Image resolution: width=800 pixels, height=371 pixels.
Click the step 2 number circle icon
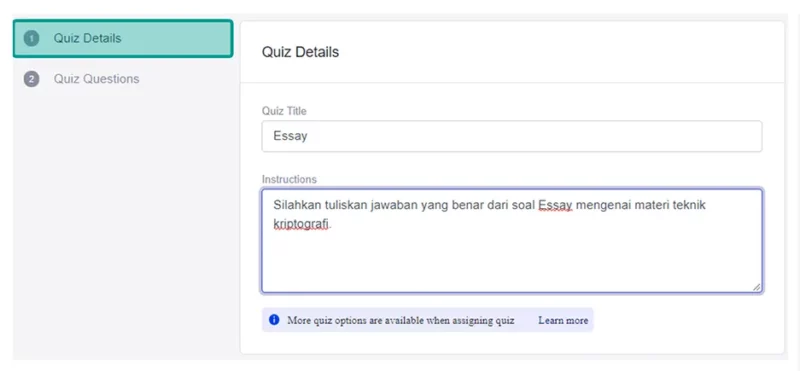(32, 79)
